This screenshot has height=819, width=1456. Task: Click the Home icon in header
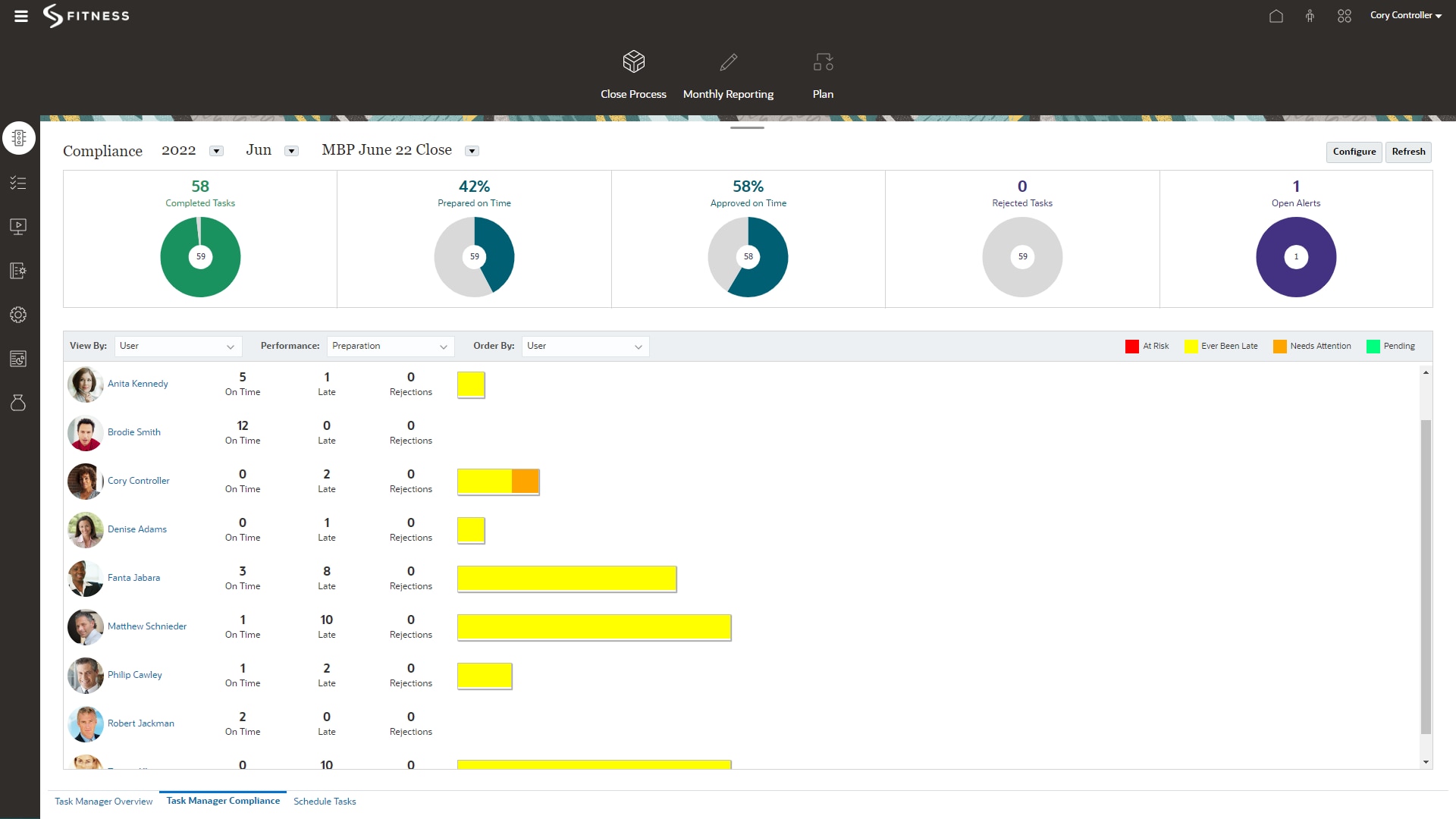1276,16
